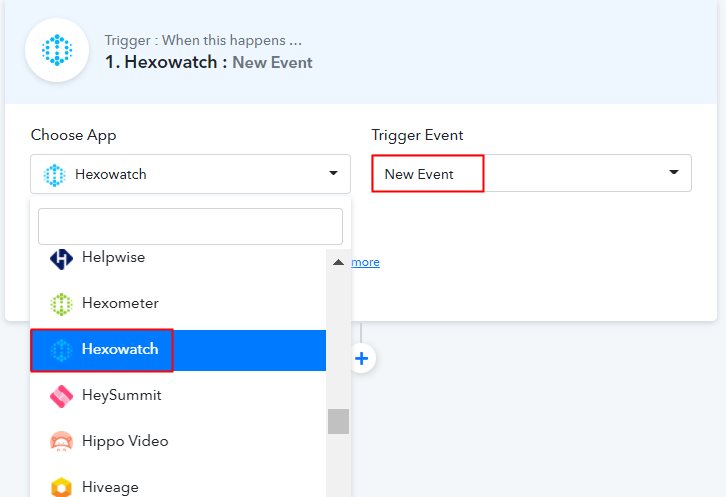Click the Helpwise app icon
This screenshot has height=497, width=726.
point(61,259)
